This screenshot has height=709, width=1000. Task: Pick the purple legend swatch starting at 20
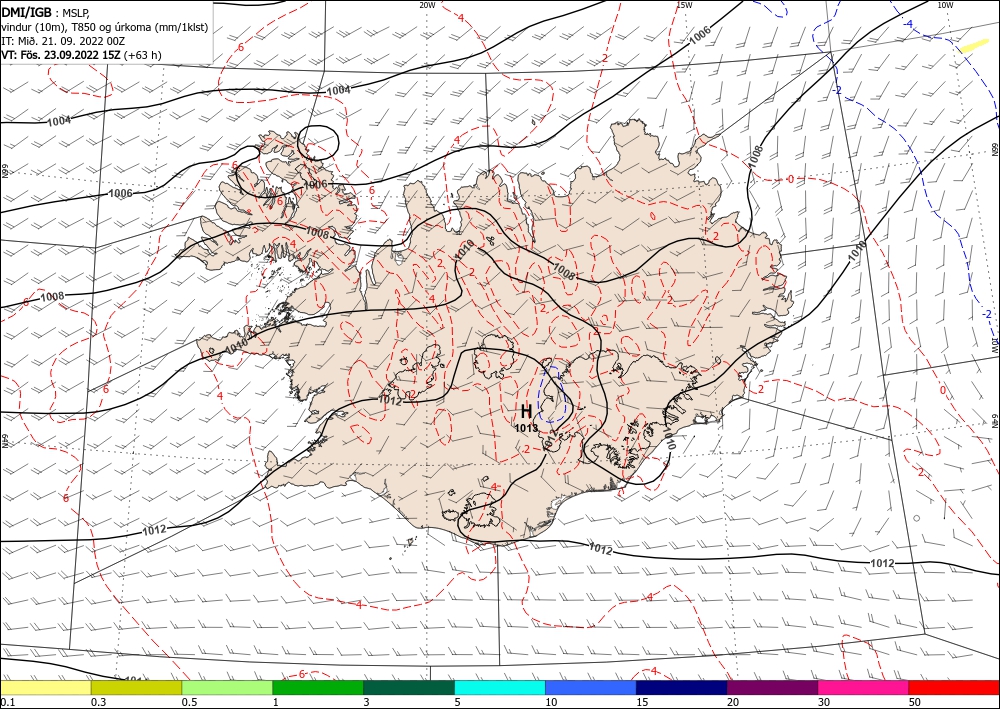click(x=772, y=687)
